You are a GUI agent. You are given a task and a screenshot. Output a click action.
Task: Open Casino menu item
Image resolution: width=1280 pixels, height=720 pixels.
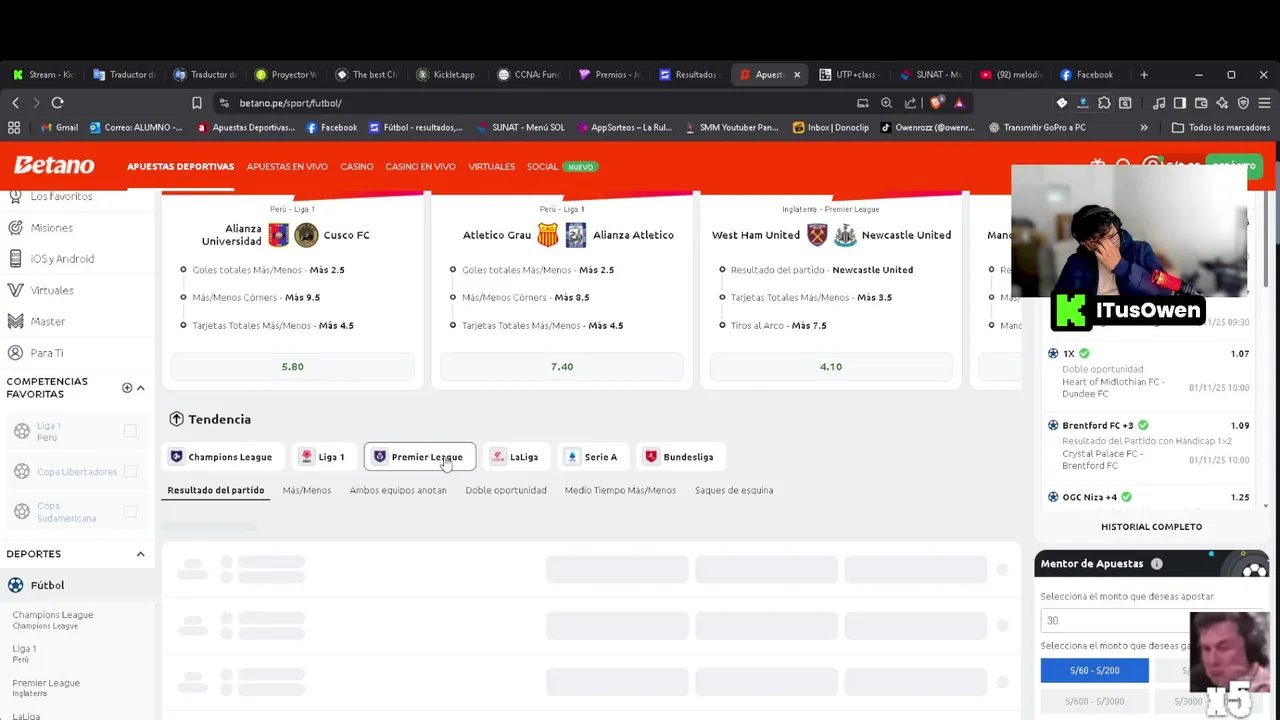[356, 167]
